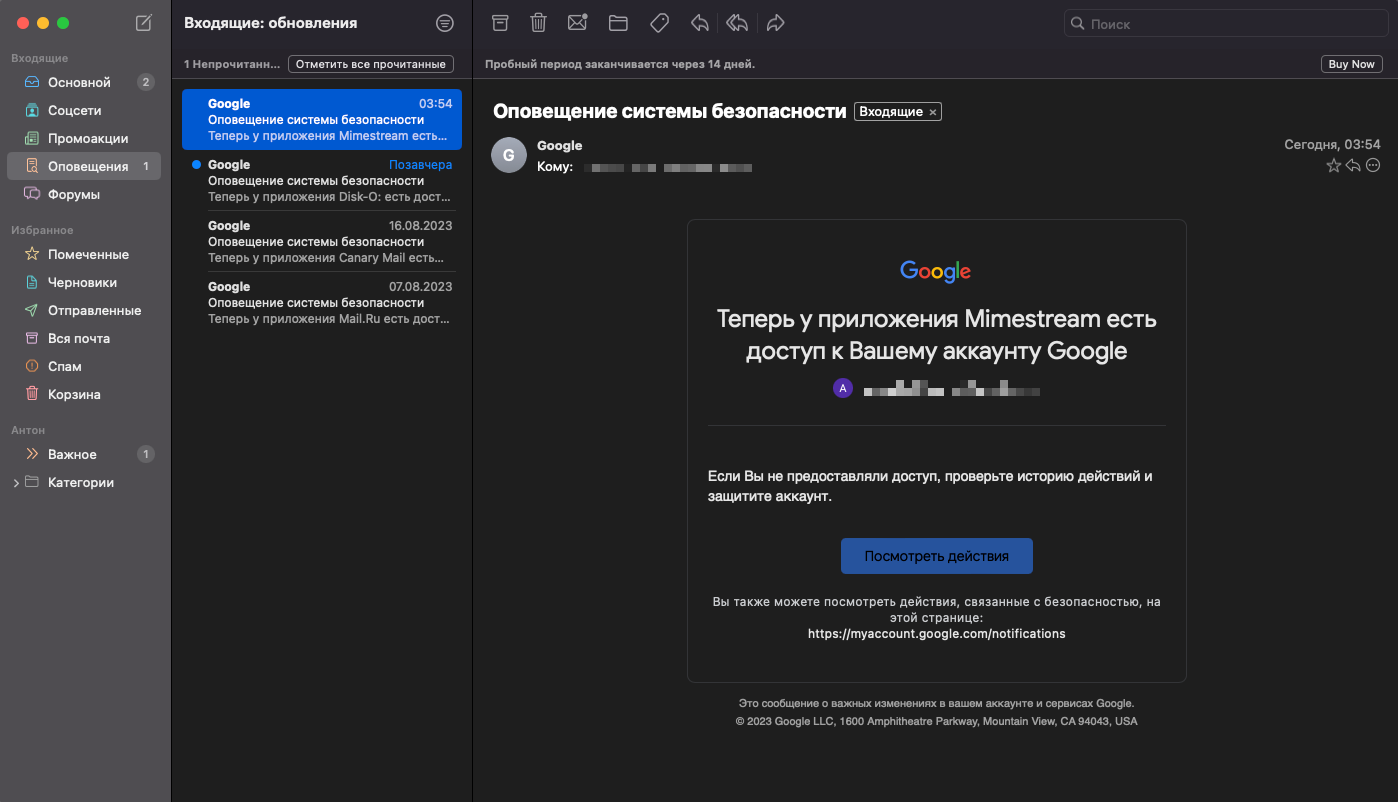Open Промоакции category

pyautogui.click(x=83, y=138)
